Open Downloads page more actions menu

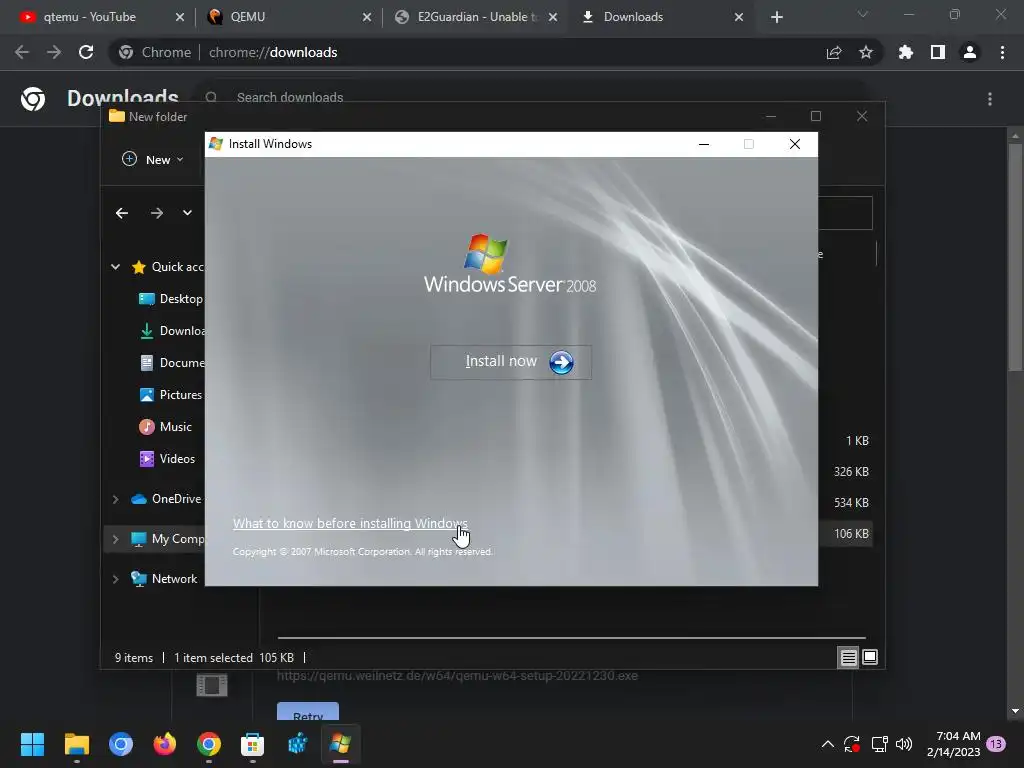(990, 99)
